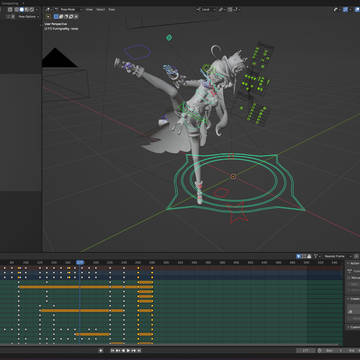Viewport: 360px width, 360px height.
Task: Jump to the first frame of playback
Action: tap(113, 350)
